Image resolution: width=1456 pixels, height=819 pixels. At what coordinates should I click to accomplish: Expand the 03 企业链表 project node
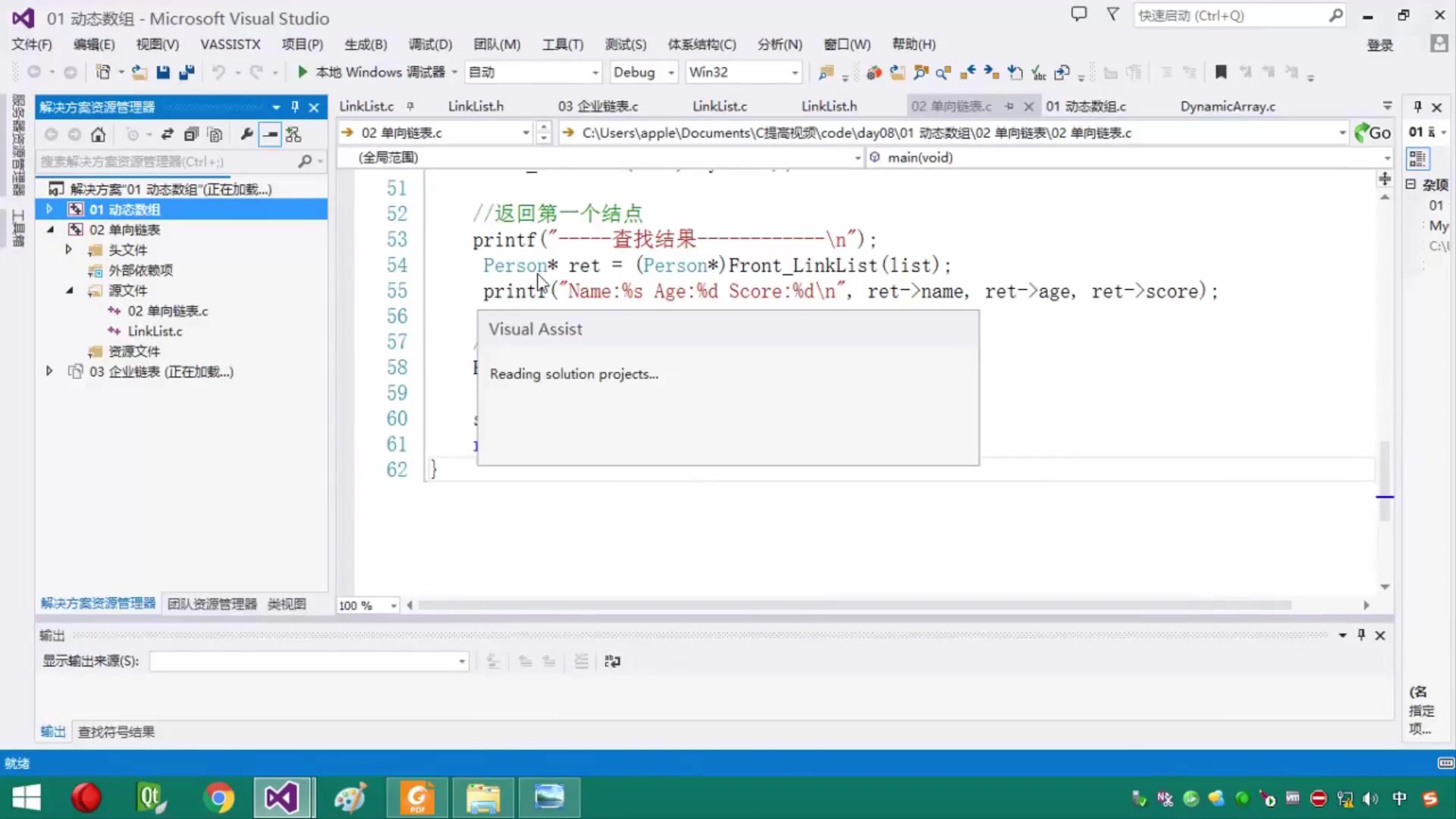pos(49,372)
